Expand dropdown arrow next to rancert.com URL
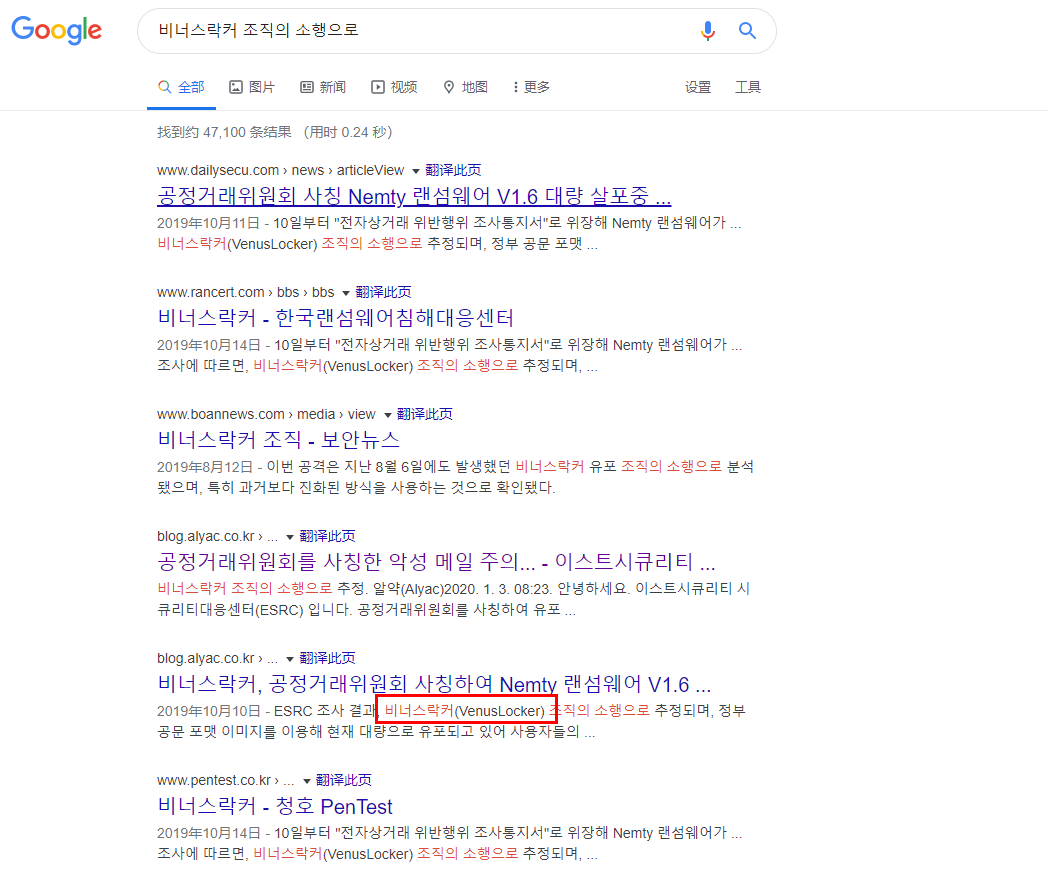Screen dimensions: 1048x890 coord(346,293)
